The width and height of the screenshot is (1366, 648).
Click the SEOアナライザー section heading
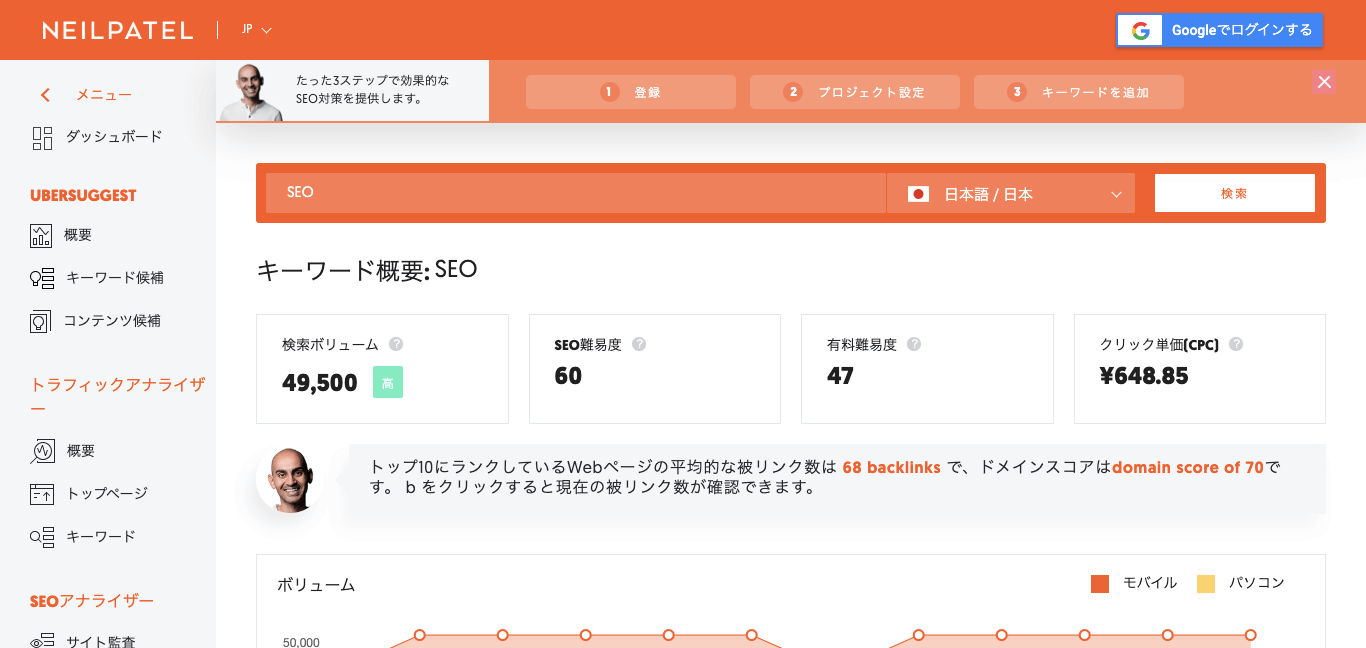pyautogui.click(x=92, y=601)
